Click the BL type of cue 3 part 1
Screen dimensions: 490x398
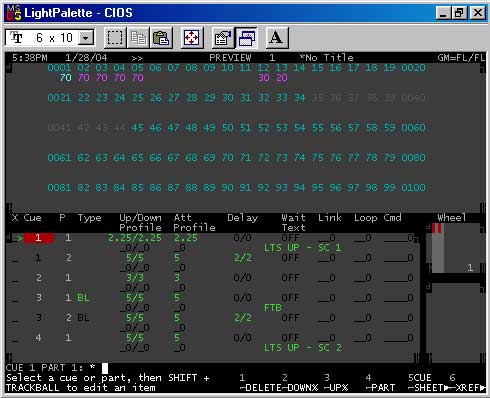click(x=83, y=298)
